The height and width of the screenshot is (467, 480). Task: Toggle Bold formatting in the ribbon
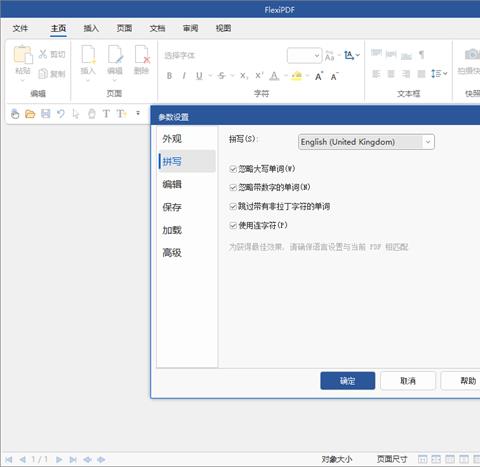(x=169, y=76)
